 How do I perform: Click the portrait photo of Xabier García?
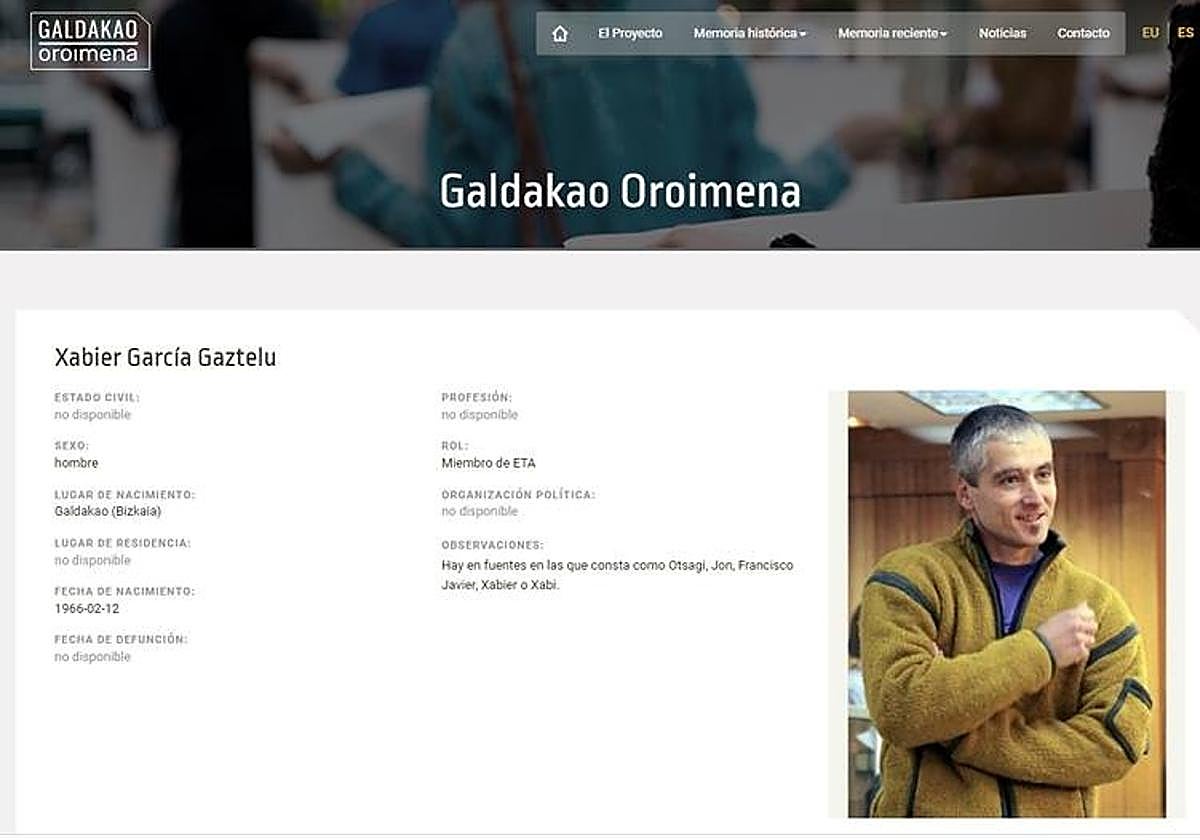click(1006, 604)
